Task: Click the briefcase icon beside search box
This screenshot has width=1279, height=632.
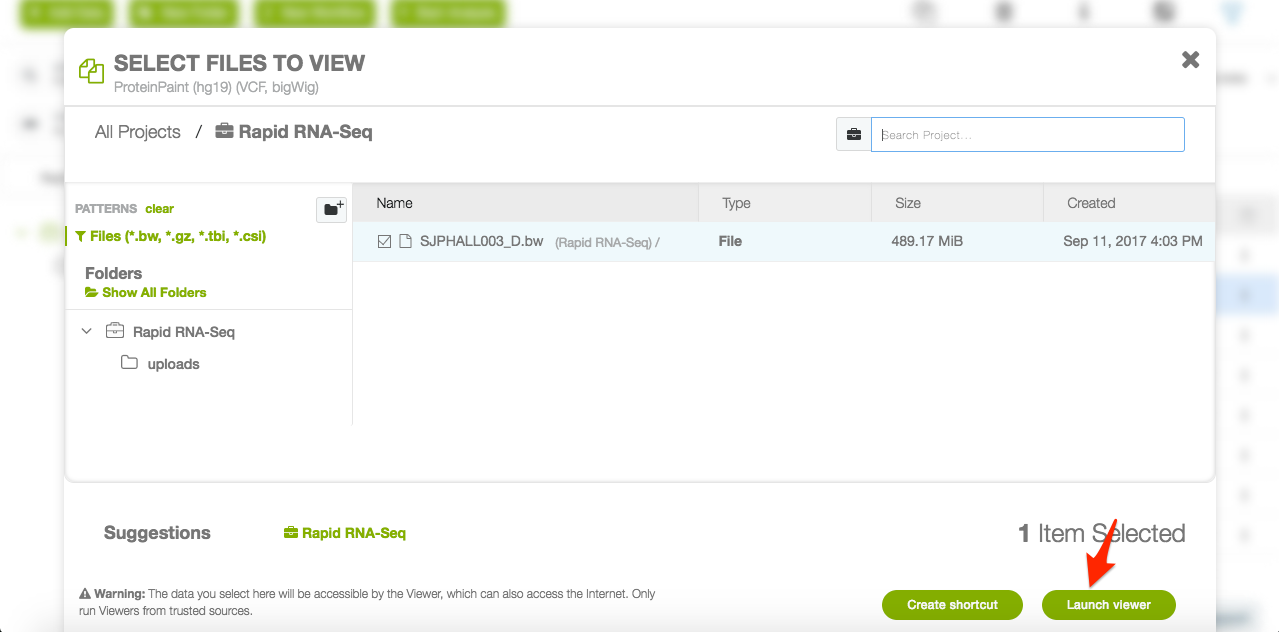Action: click(853, 135)
